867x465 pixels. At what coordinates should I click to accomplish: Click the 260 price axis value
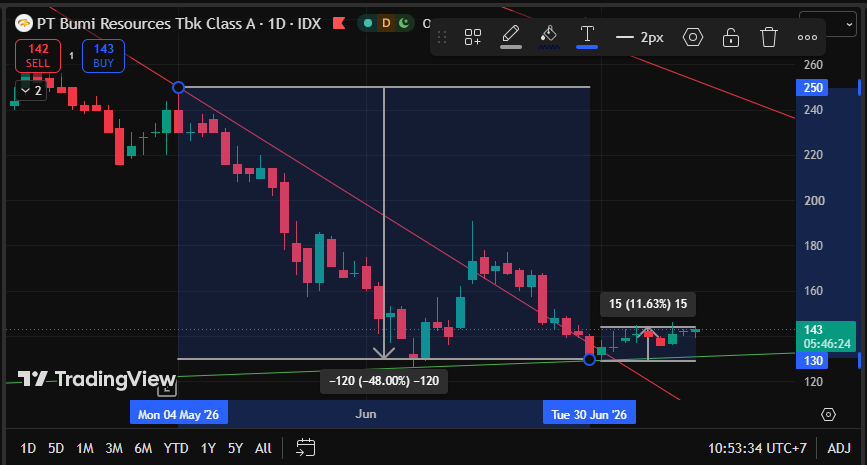click(813, 65)
